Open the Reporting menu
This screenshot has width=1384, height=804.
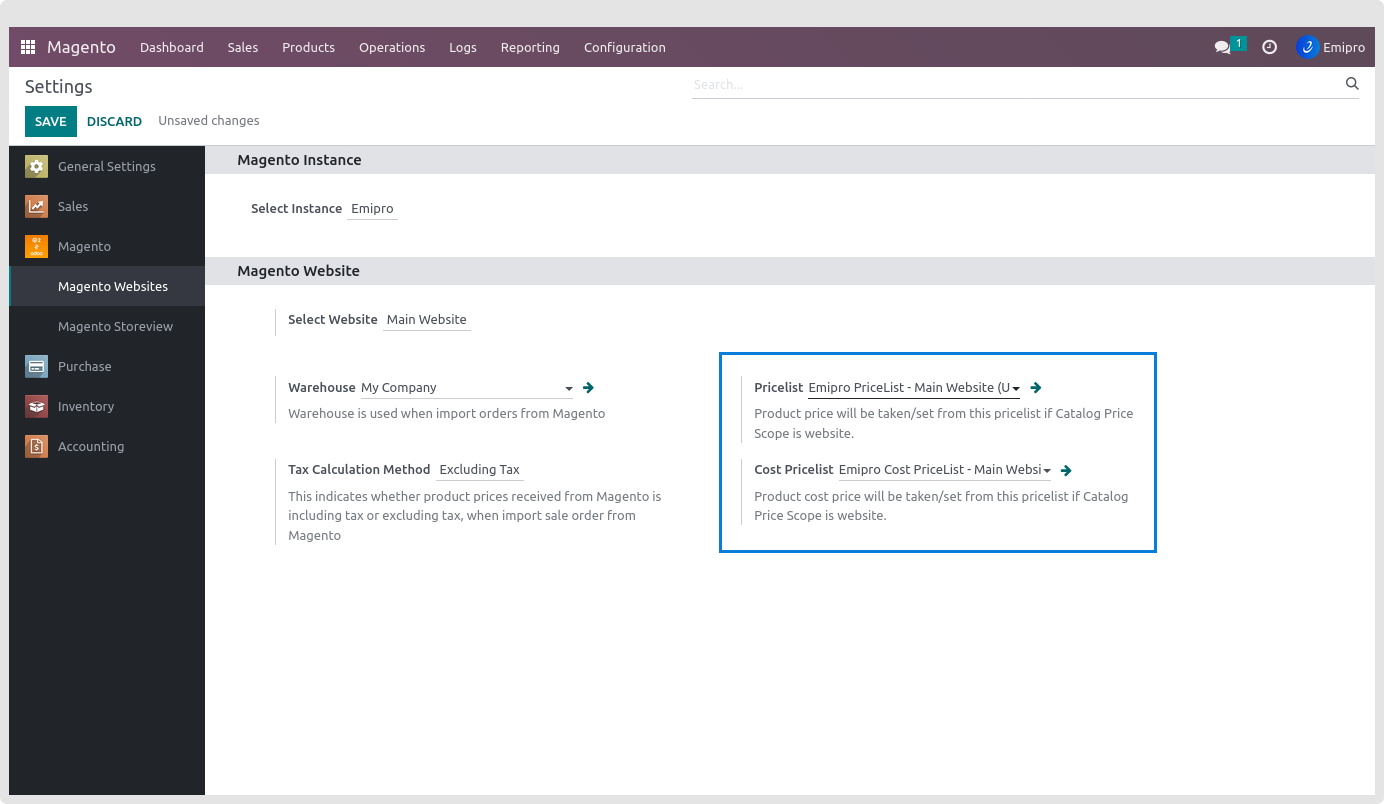click(530, 47)
